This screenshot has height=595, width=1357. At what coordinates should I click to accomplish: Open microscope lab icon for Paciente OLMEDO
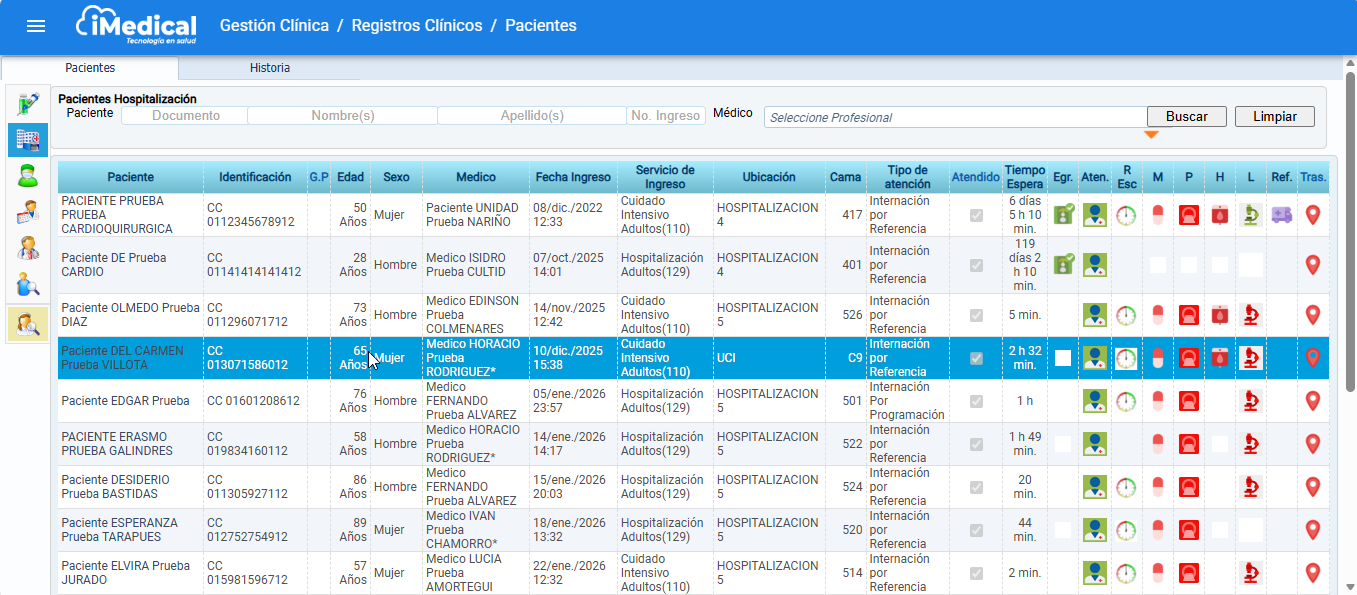(x=1250, y=315)
